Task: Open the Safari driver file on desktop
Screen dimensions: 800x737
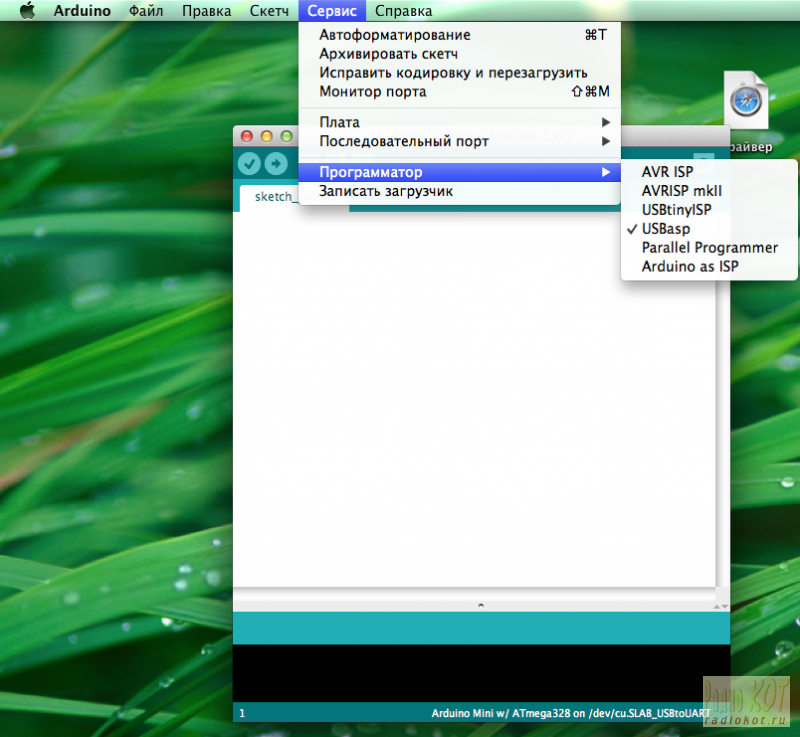Action: point(746,100)
